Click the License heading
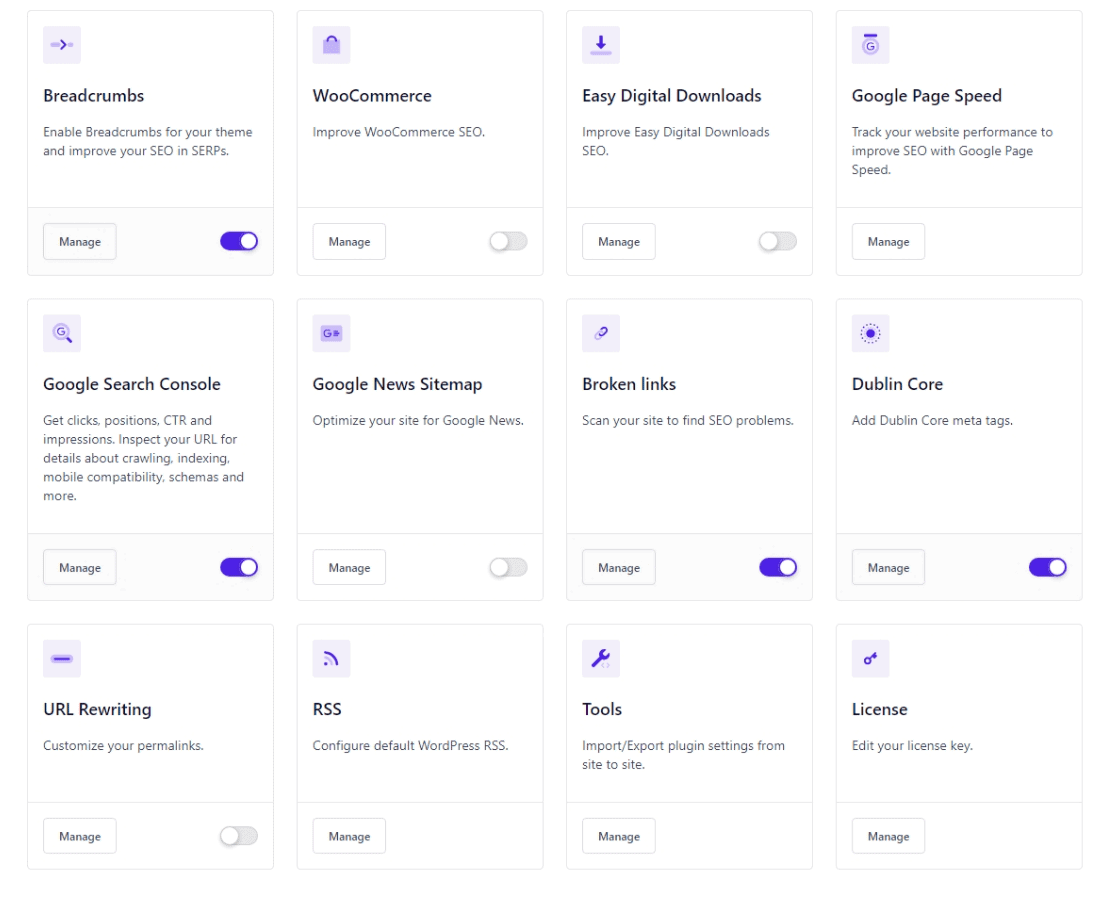Image resolution: width=1104 pixels, height=905 pixels. coord(879,710)
